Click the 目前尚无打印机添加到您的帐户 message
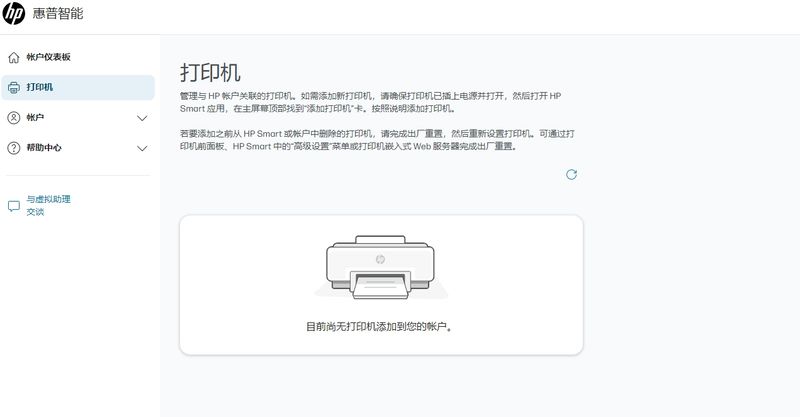800x417 pixels. pos(380,326)
